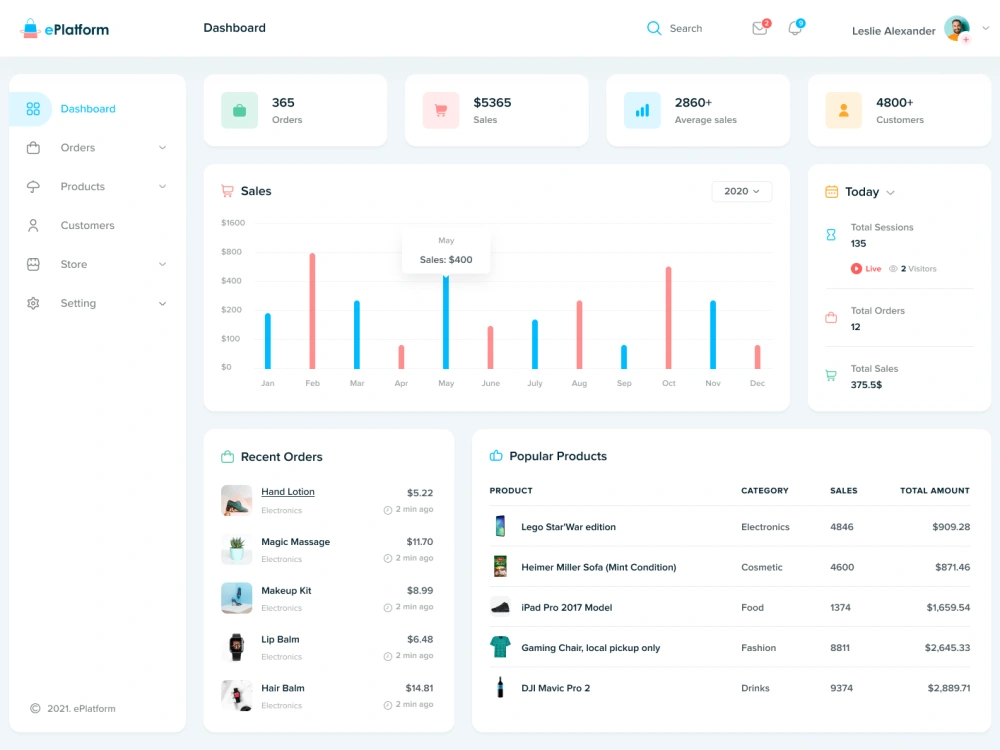Click the Total Orders bag icon
Viewport: 1000px width, 750px height.
coord(831,317)
